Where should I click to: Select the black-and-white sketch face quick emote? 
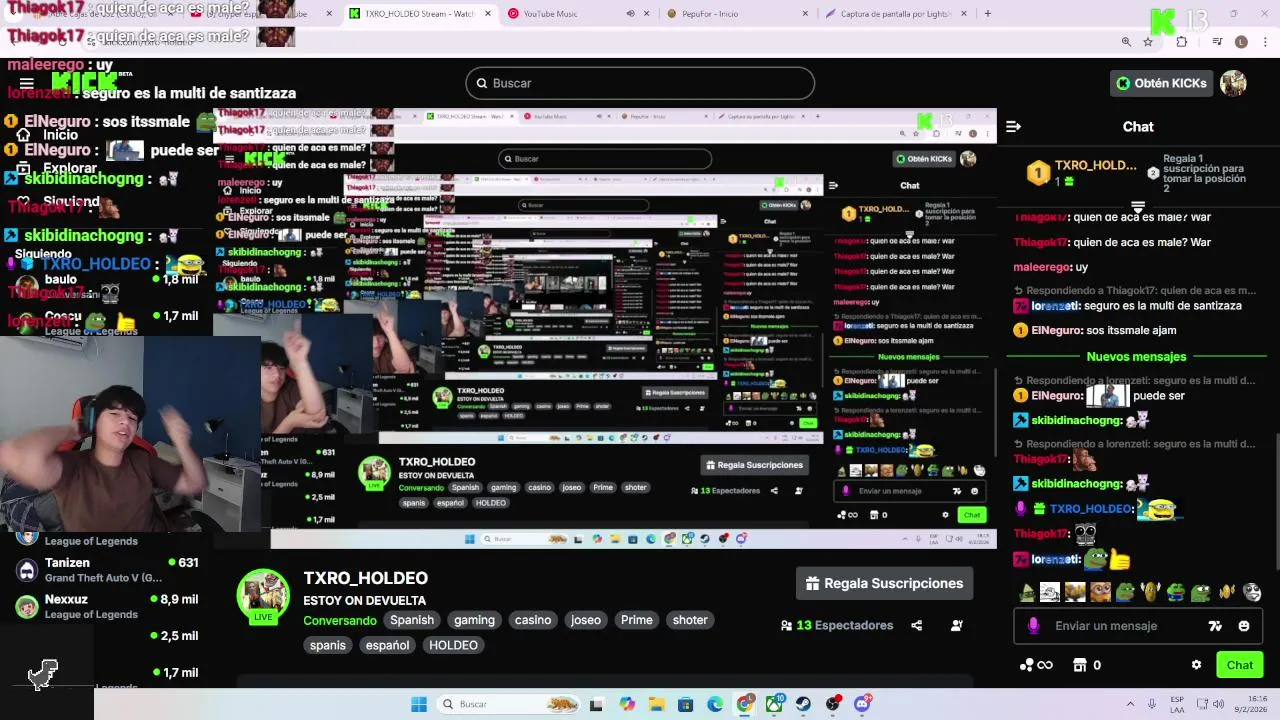click(x=1050, y=593)
